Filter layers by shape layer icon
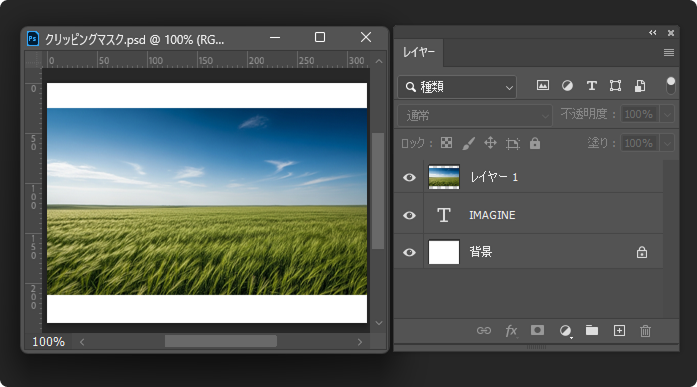Viewport: 697px width, 387px height. pos(615,85)
